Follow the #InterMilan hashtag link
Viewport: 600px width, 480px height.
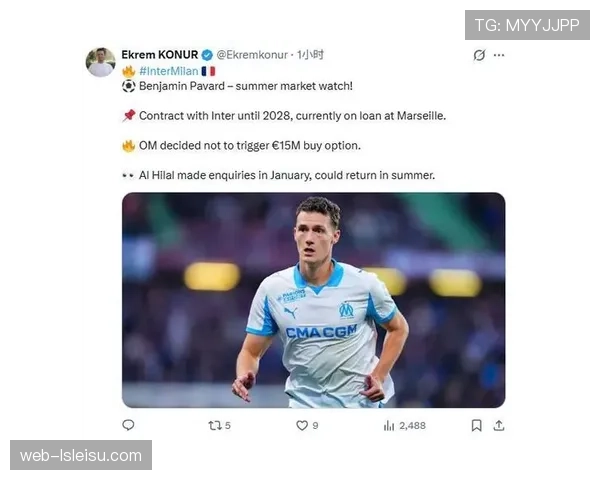point(169,71)
